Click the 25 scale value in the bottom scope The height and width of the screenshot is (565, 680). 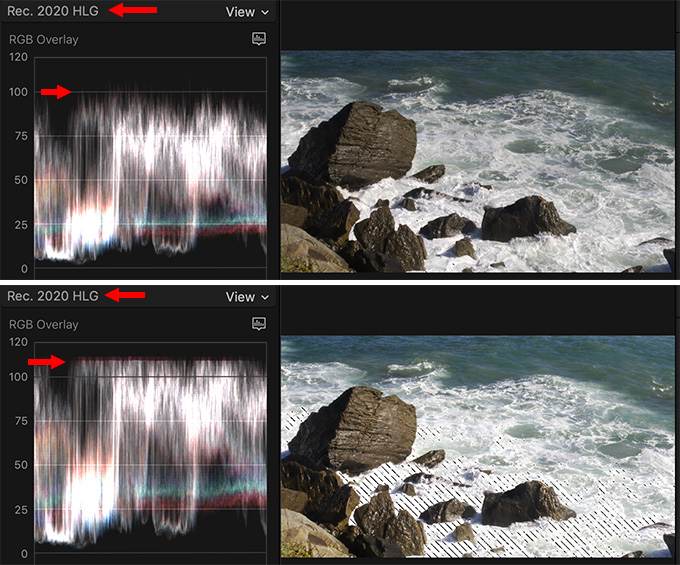(21, 510)
